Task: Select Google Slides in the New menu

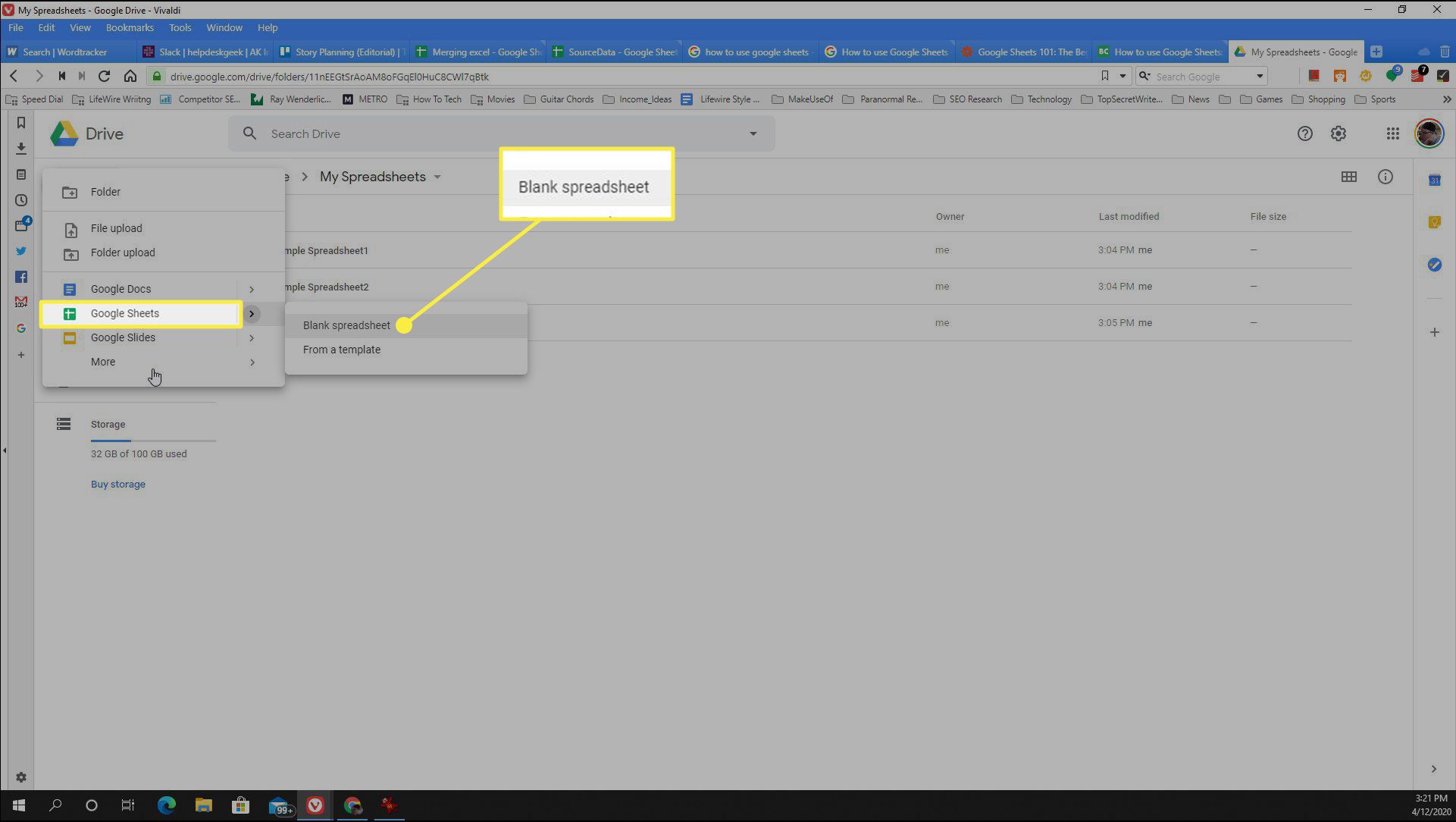Action: click(123, 337)
